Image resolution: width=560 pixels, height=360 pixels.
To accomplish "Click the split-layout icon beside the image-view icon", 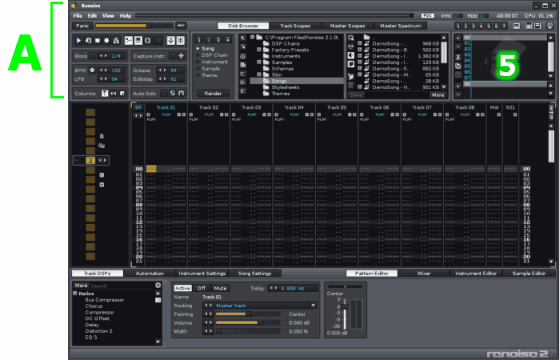I will (529, 26).
